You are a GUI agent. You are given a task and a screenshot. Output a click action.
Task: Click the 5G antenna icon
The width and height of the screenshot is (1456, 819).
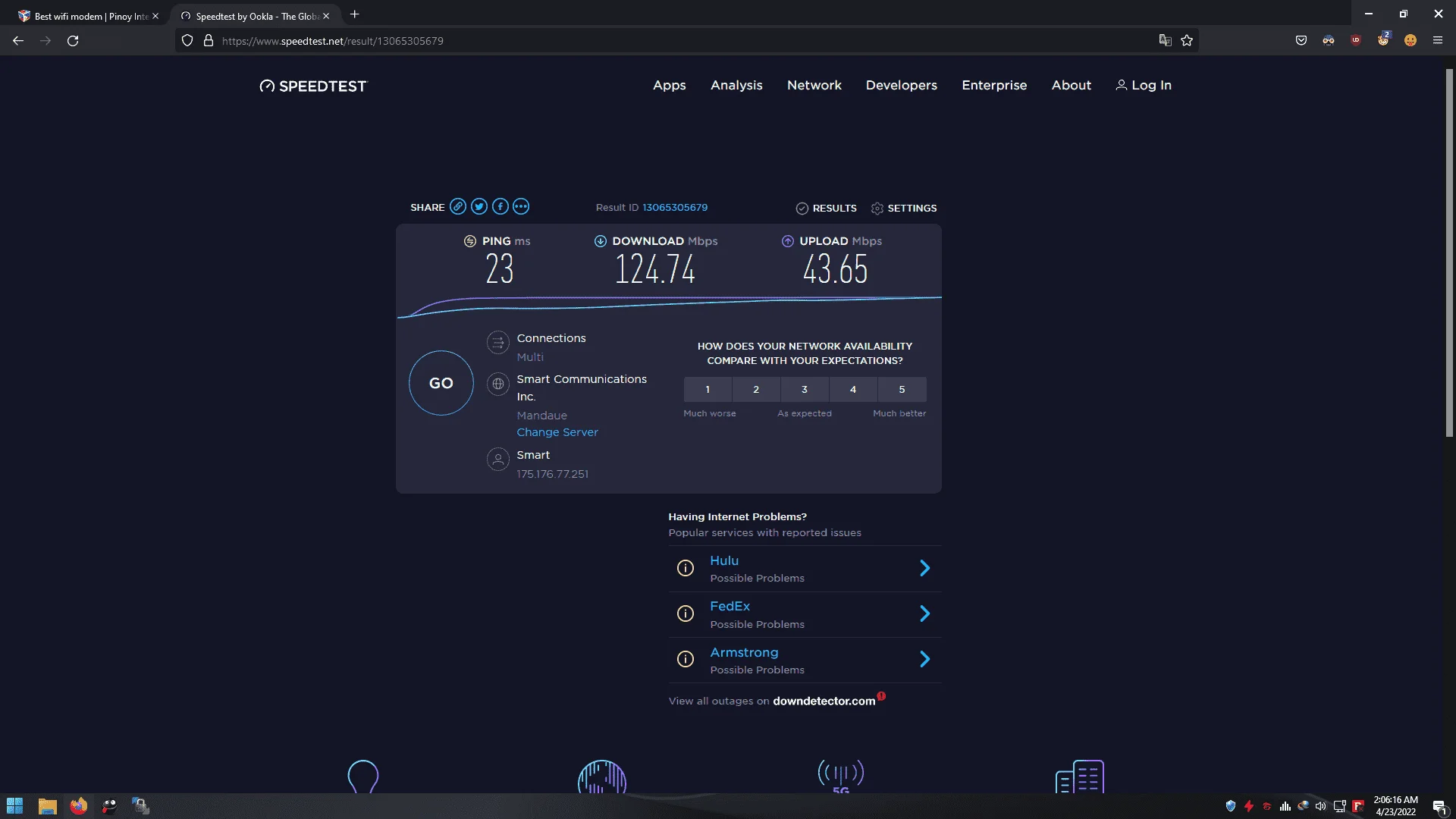point(841,777)
